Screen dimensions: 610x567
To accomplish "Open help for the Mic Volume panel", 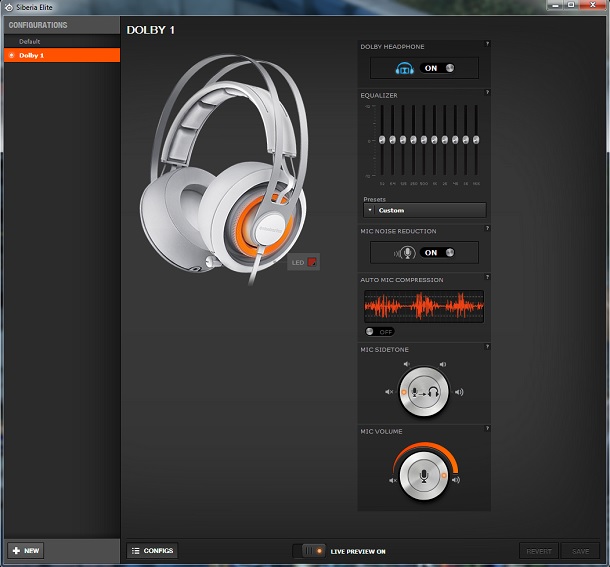I will tap(487, 428).
